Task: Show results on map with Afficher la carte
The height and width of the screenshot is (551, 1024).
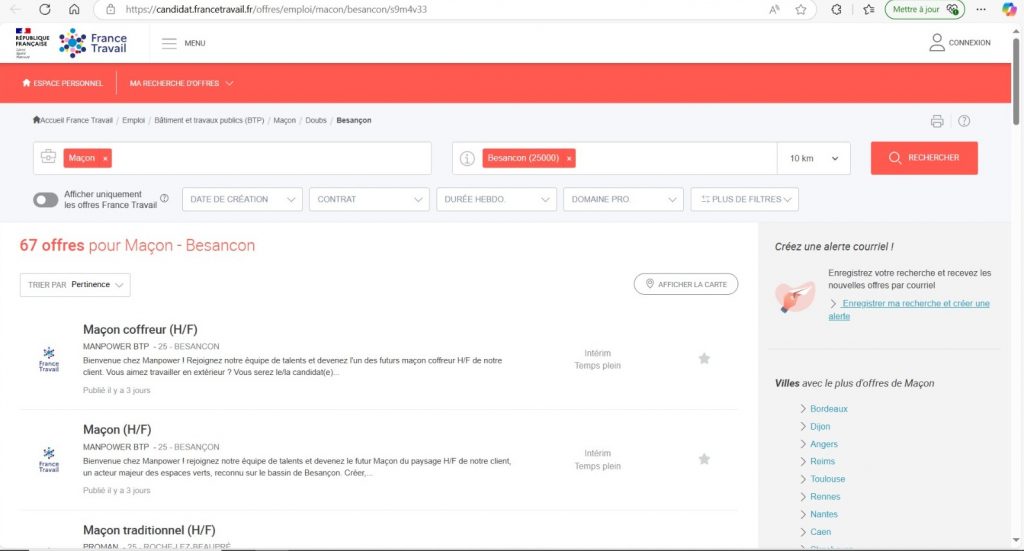Action: tap(686, 285)
